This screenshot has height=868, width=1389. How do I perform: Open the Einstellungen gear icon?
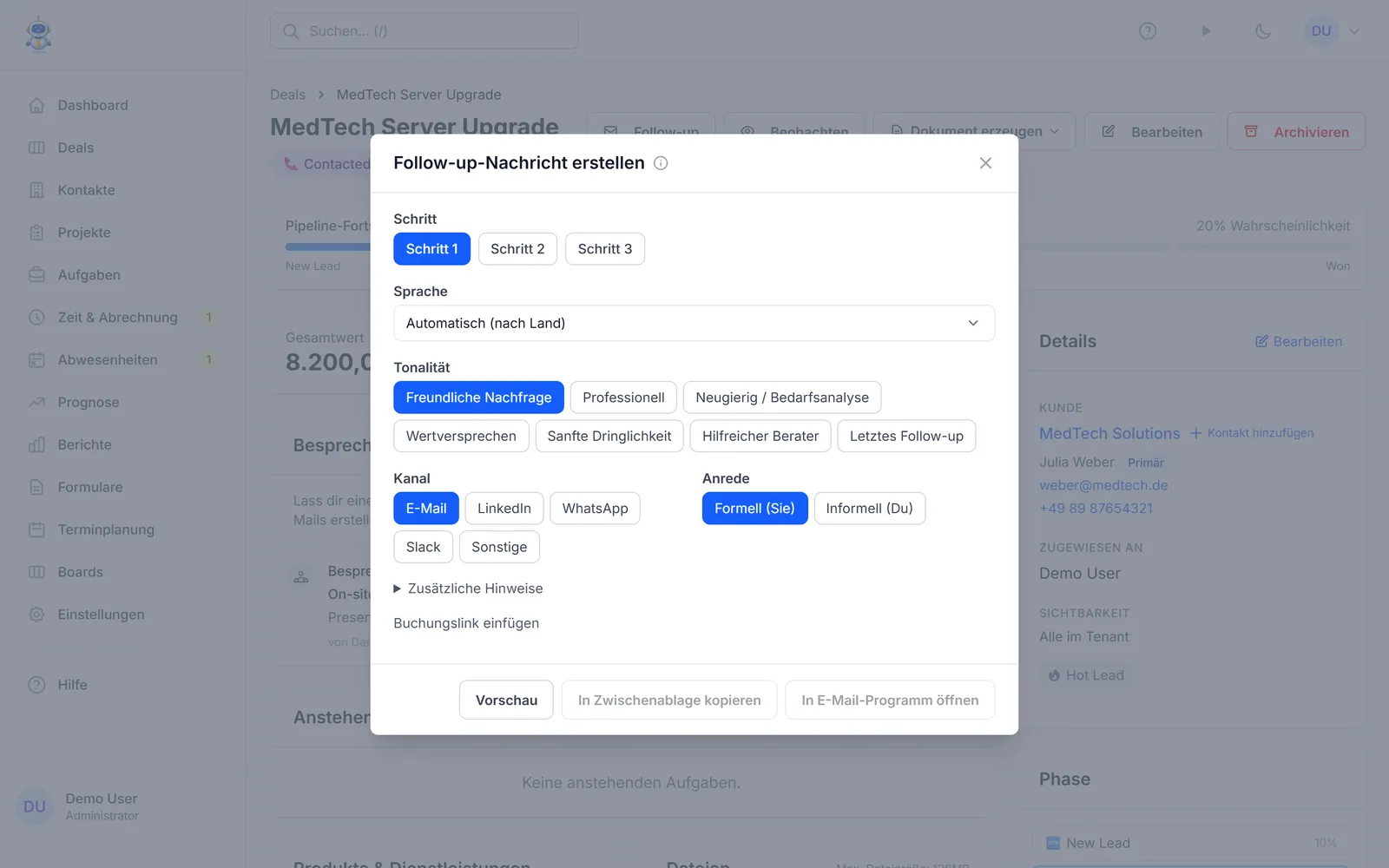point(36,615)
